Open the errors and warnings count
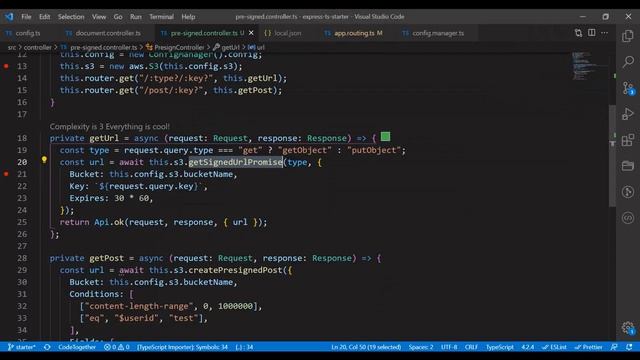 [x=117, y=347]
